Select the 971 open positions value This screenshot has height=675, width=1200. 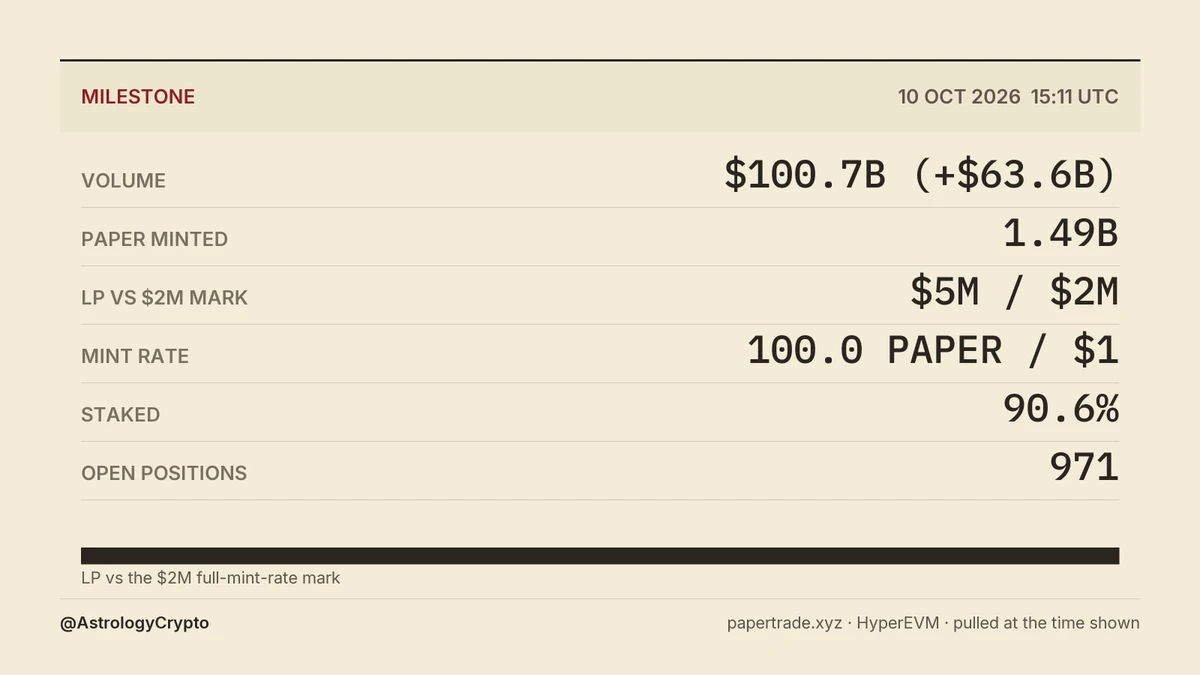[x=1084, y=467]
